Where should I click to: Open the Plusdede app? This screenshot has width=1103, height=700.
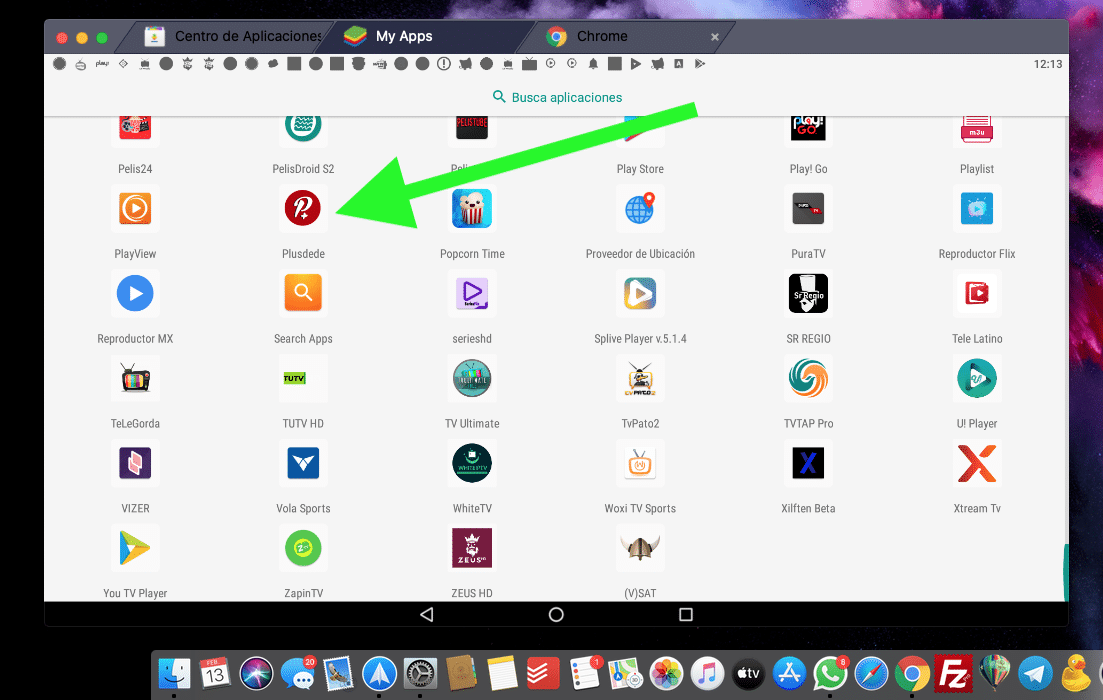303,209
